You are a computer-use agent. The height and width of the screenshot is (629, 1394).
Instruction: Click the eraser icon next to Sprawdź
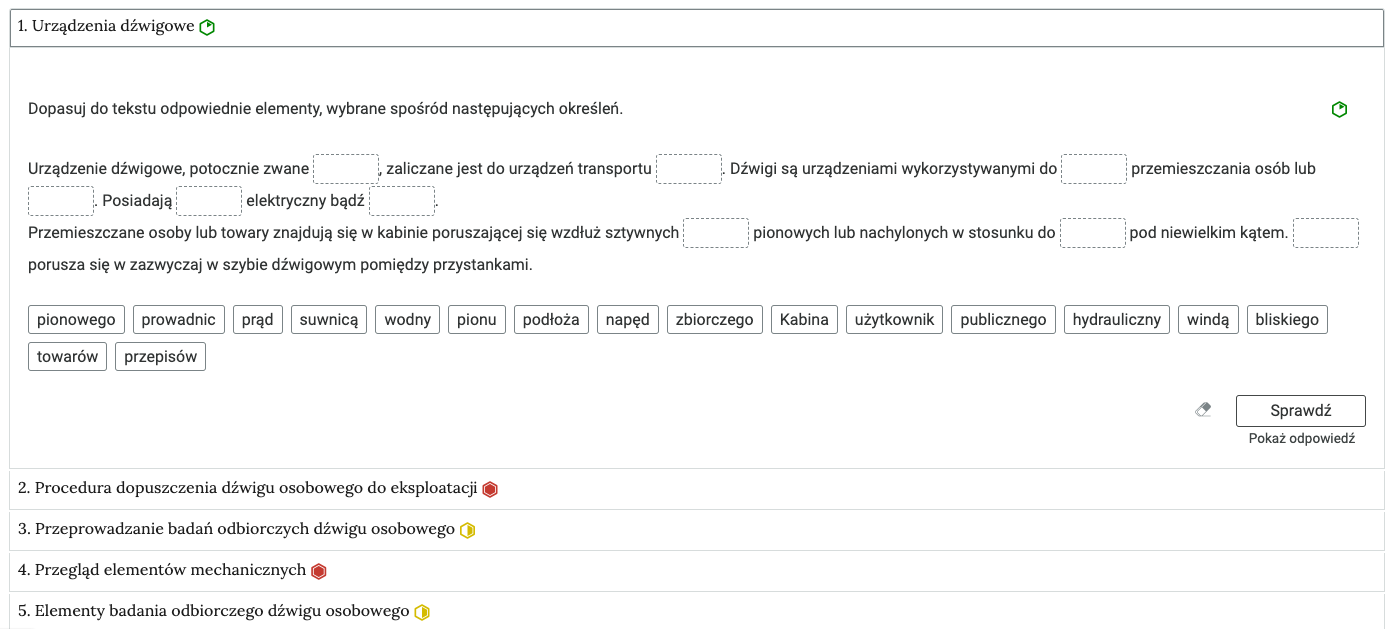[1203, 408]
